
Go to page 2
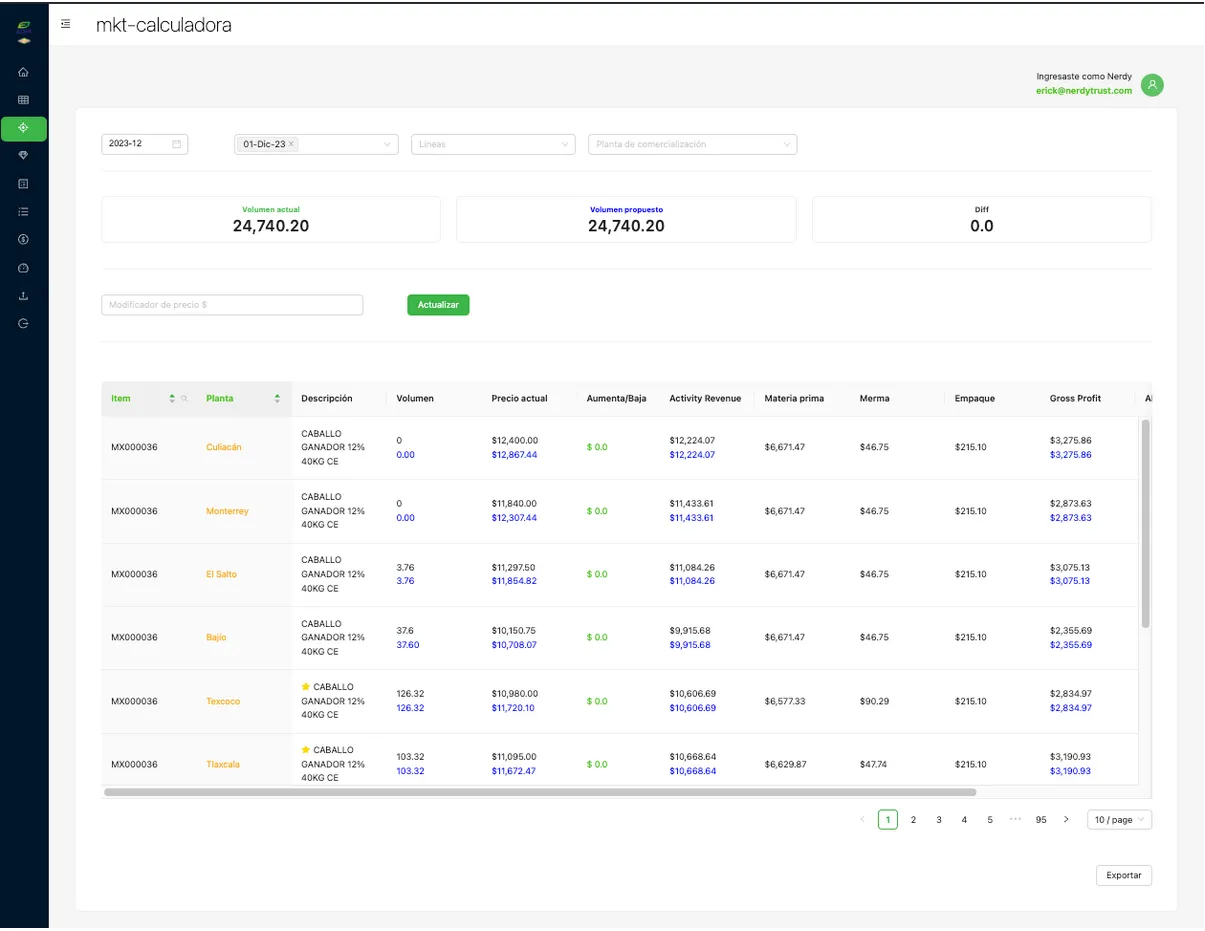(913, 820)
